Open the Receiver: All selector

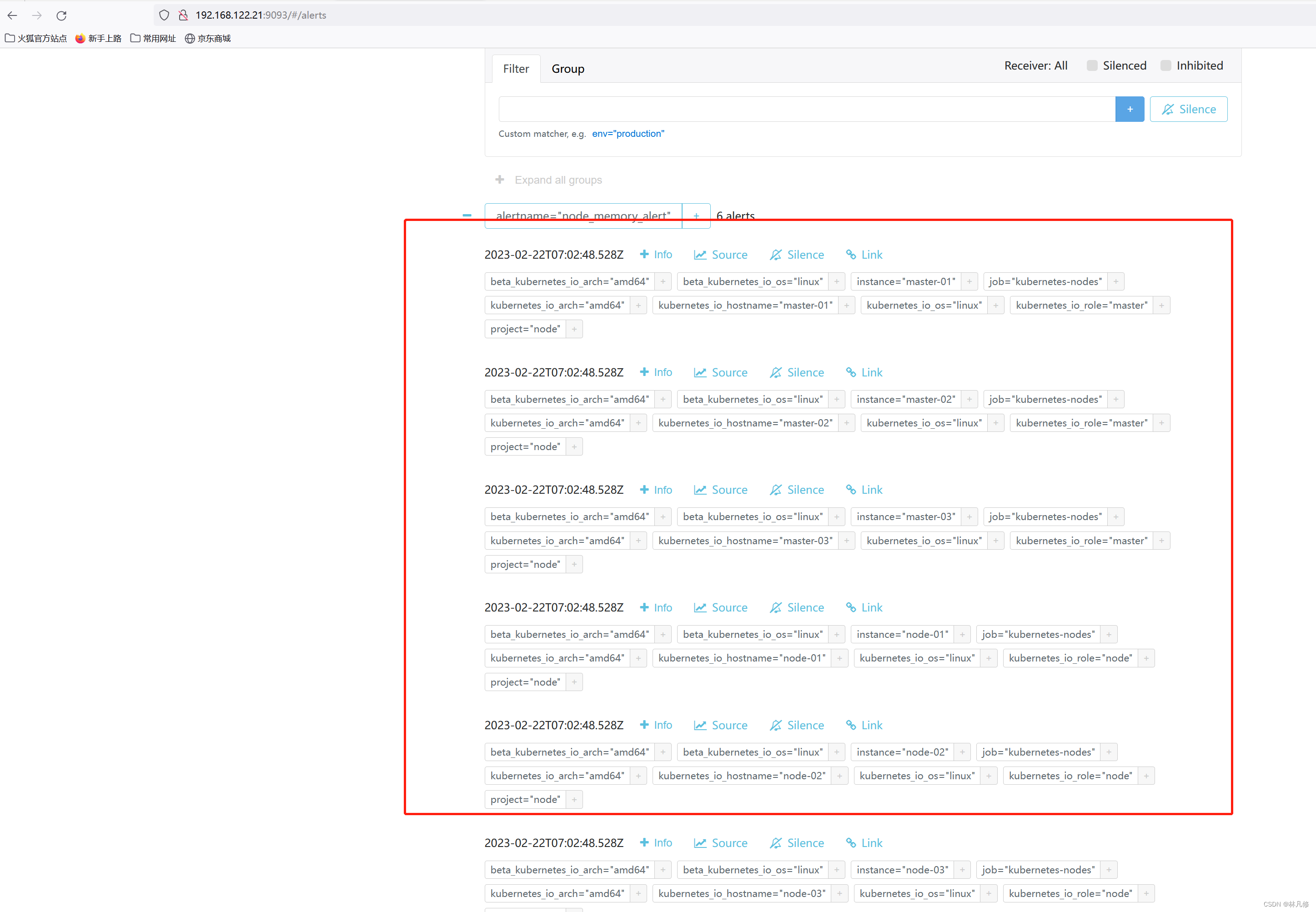[1035, 66]
